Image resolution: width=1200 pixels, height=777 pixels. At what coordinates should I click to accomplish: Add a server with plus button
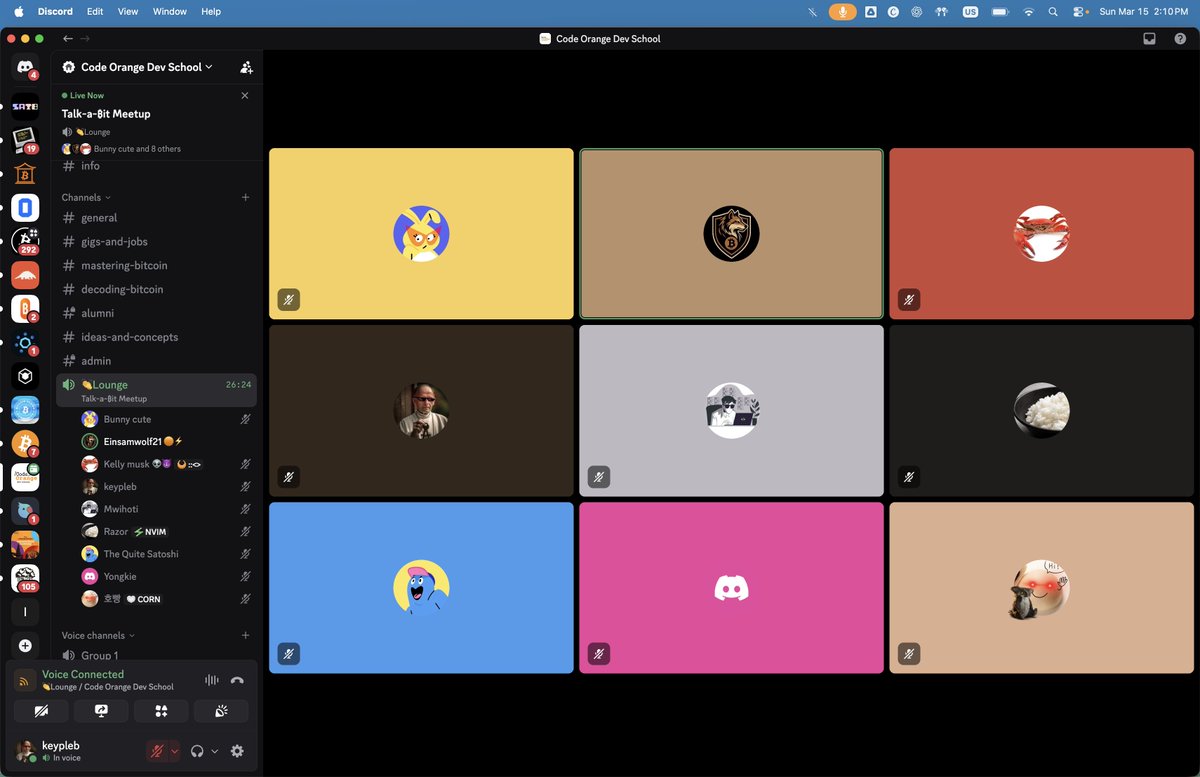point(25,646)
